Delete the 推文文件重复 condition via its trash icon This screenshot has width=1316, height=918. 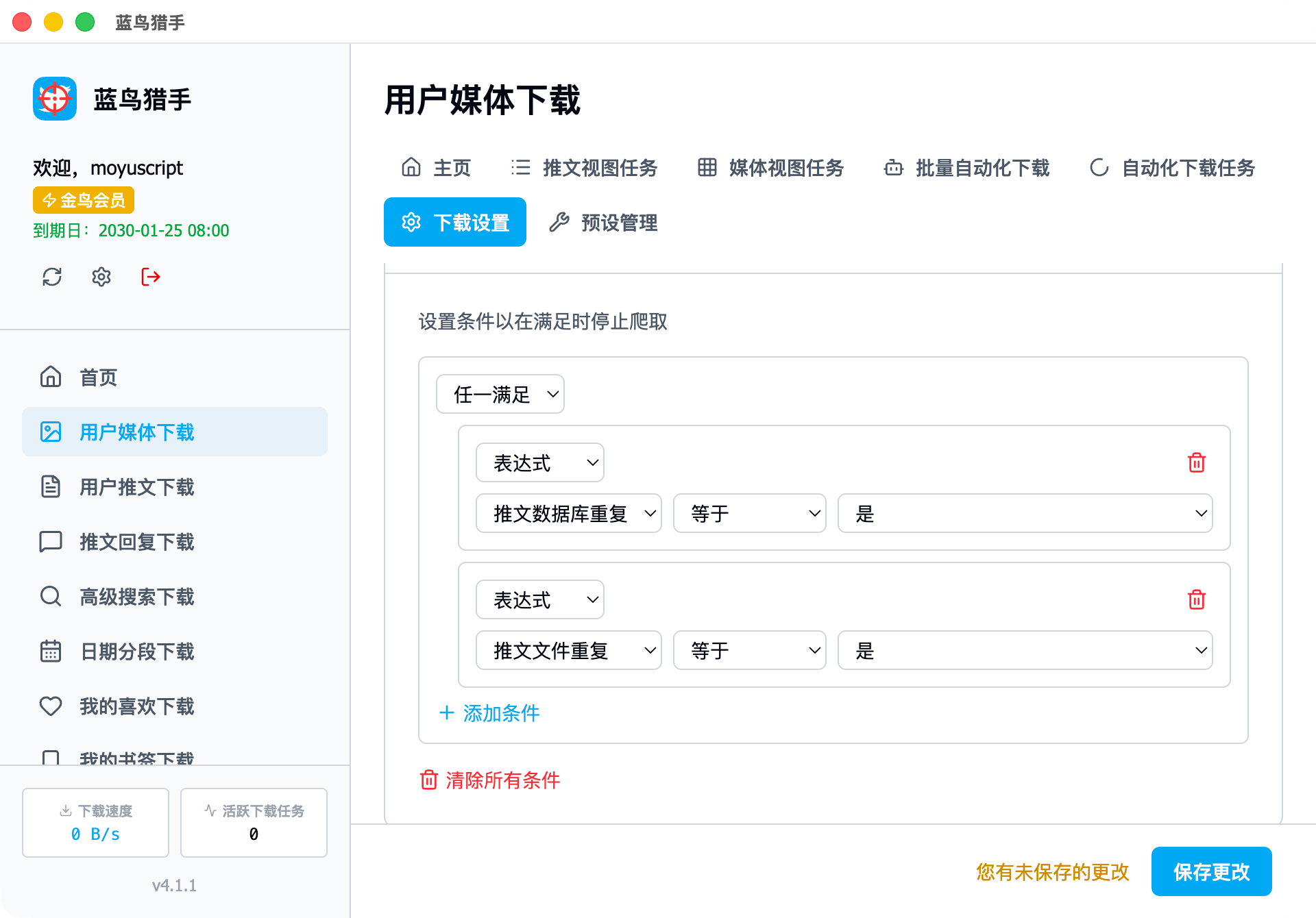(x=1196, y=600)
